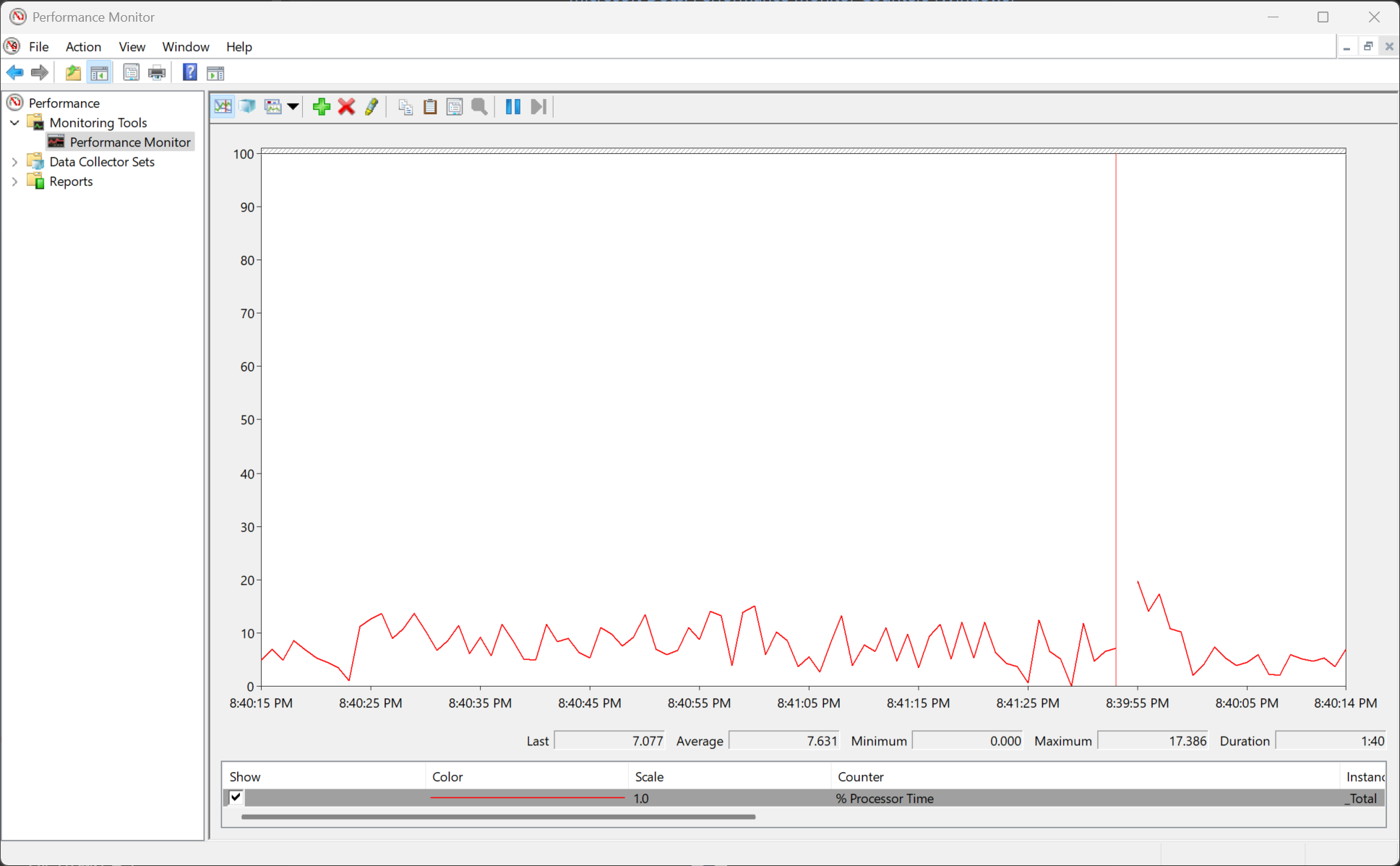This screenshot has width=1400, height=866.
Task: Delete selected counter with red X icon
Action: 346,107
